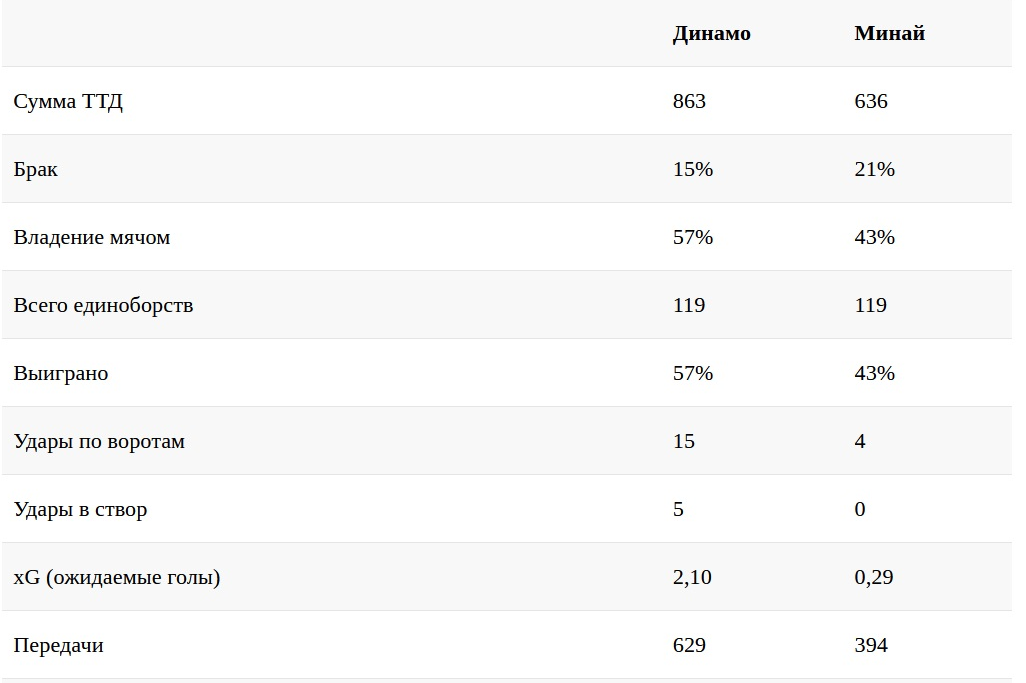The image size is (1026, 683).
Task: Click the Минай column header
Action: tap(889, 33)
